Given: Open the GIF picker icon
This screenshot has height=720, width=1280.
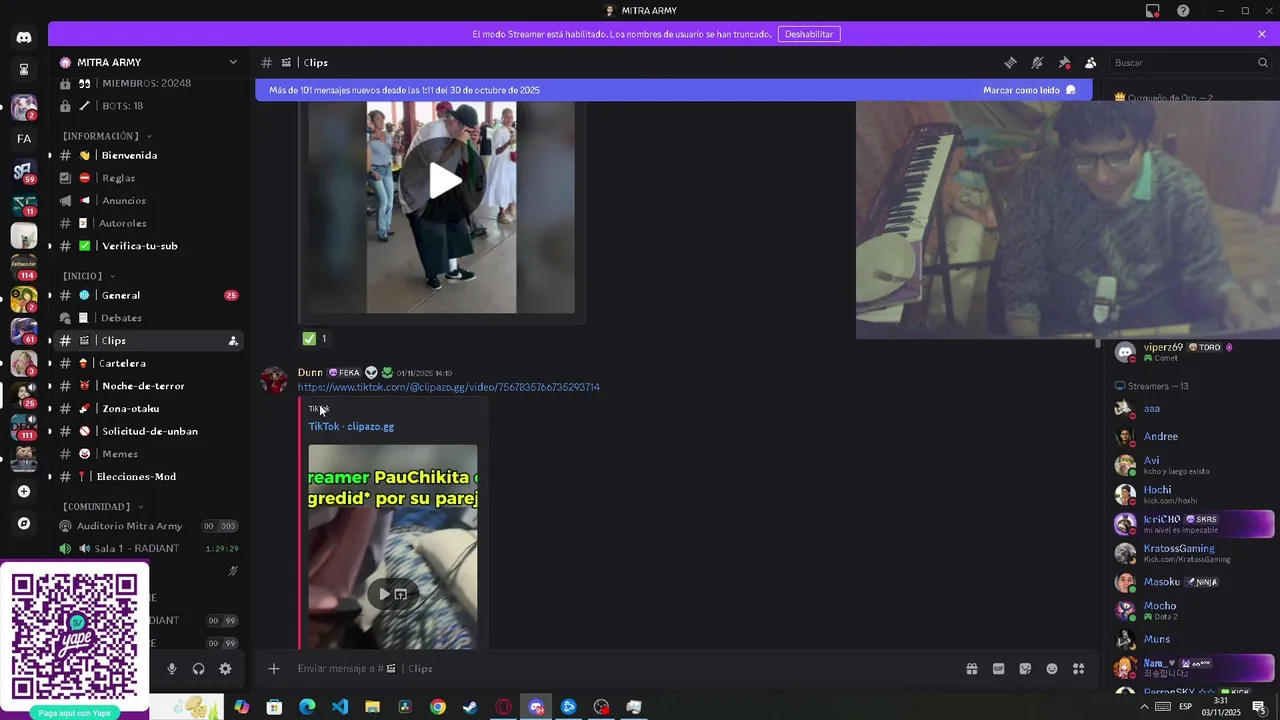Looking at the screenshot, I should pyautogui.click(x=998, y=668).
